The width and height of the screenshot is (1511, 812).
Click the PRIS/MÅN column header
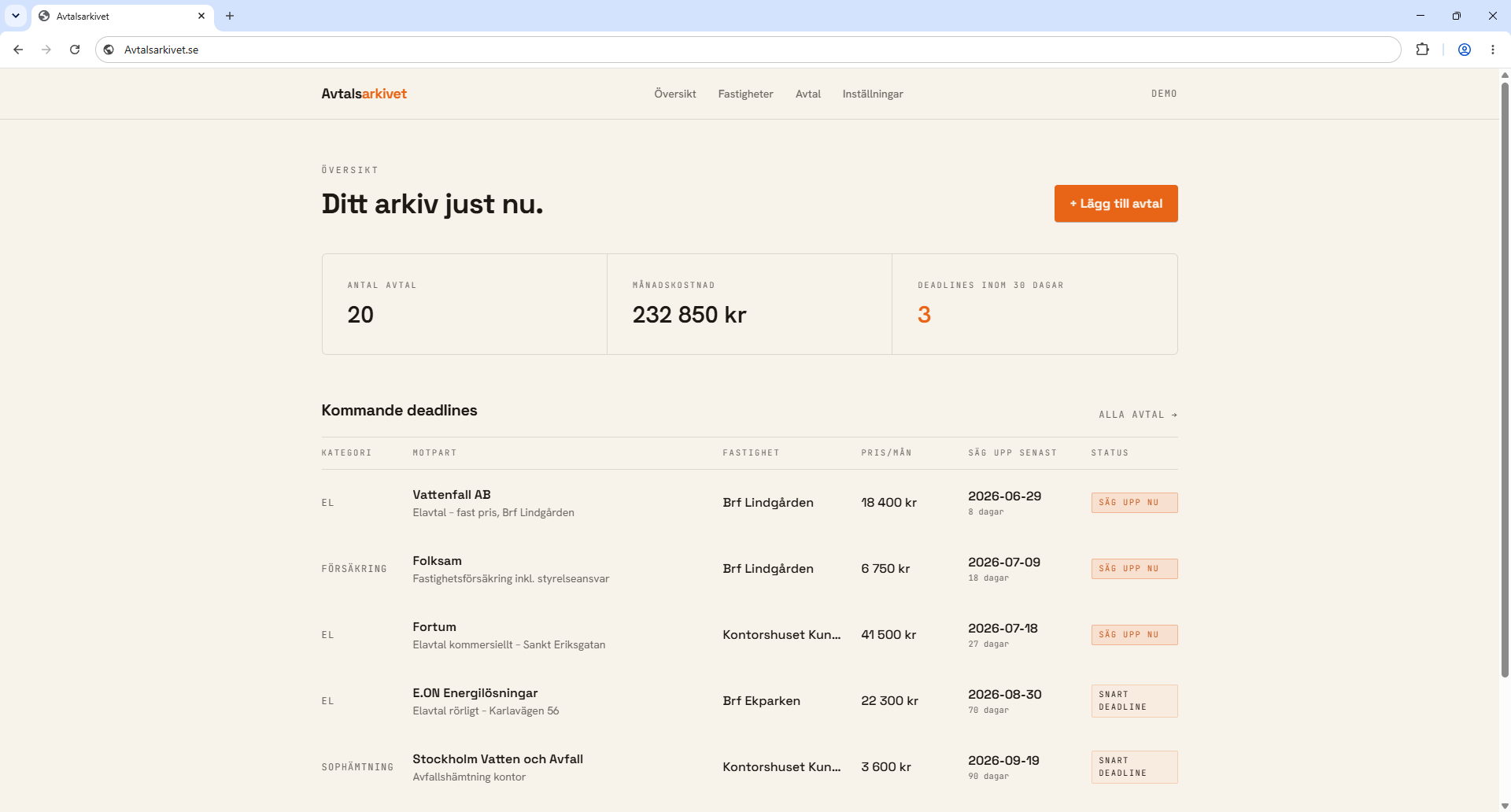[886, 453]
